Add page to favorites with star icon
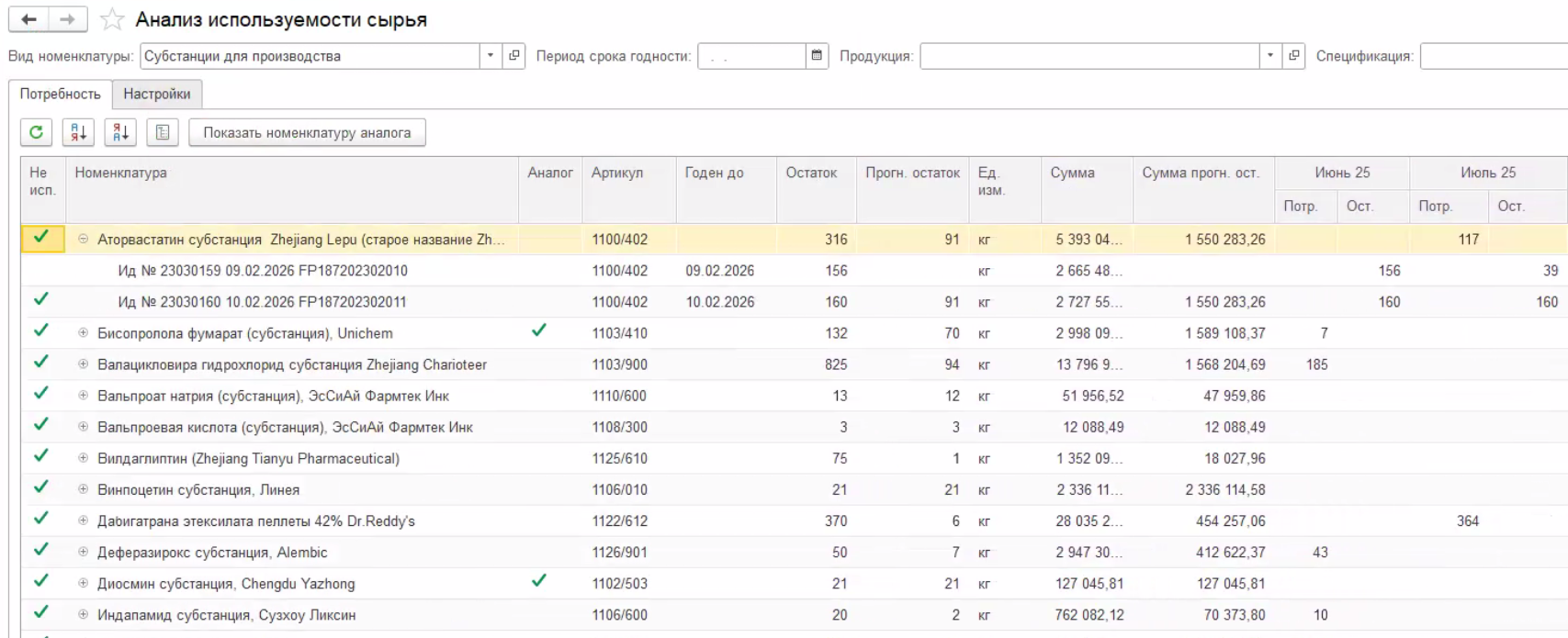 (x=111, y=19)
